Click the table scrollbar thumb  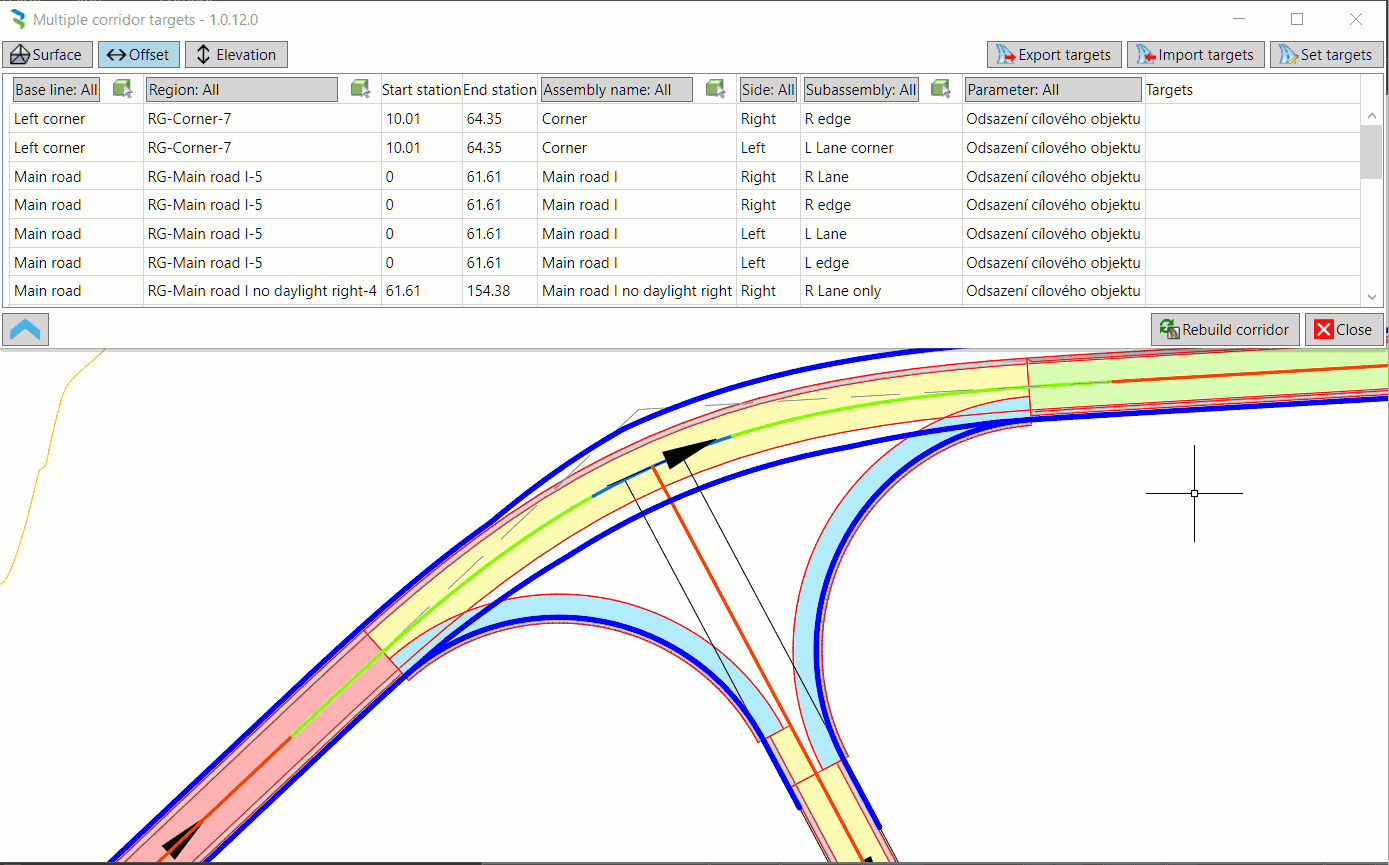(x=1371, y=152)
